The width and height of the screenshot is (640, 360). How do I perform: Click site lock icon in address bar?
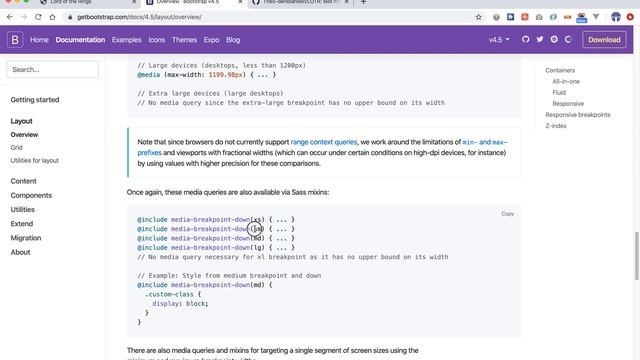click(x=70, y=17)
